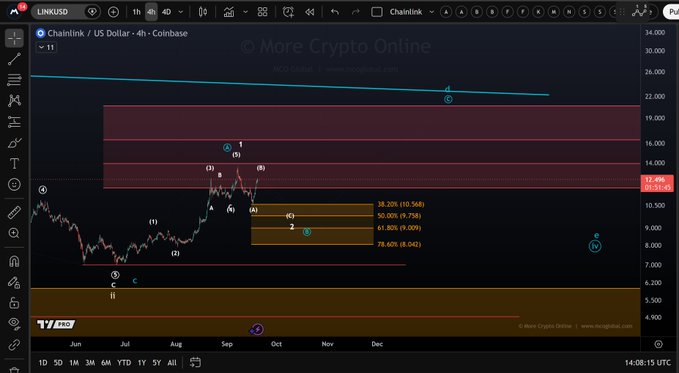Image resolution: width=679 pixels, height=373 pixels.
Task: Open the chart patterns tool group
Action: [14, 101]
